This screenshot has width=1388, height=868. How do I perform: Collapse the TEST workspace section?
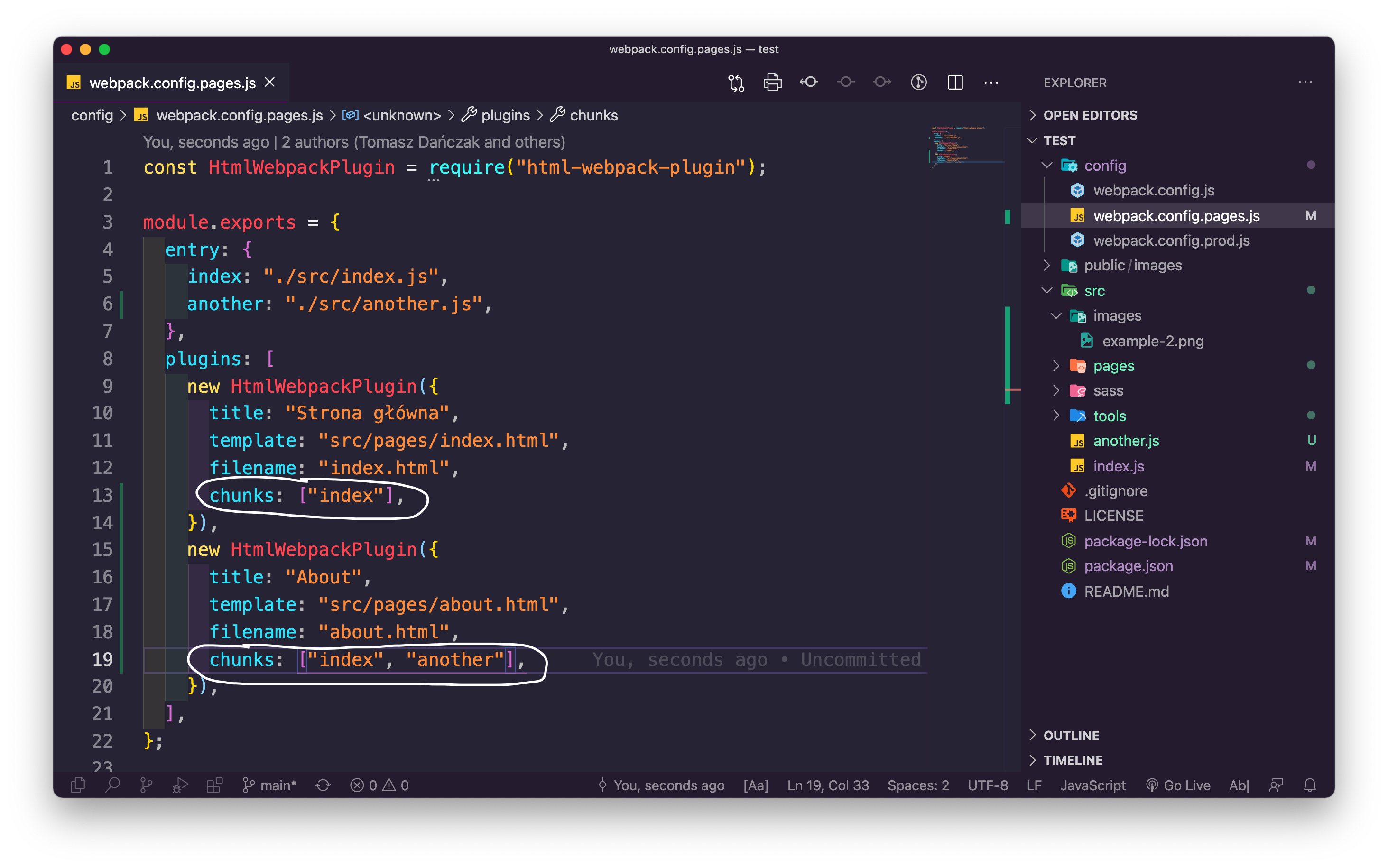pyautogui.click(x=1177, y=140)
